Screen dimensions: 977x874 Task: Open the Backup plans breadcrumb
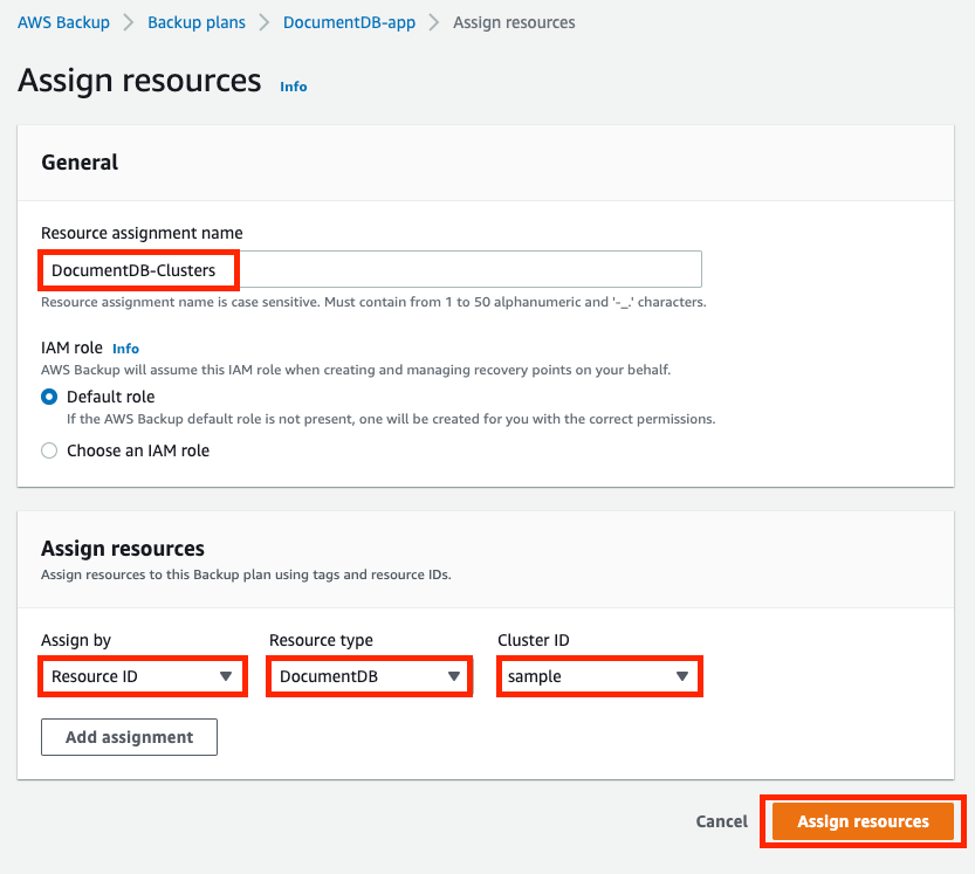[x=196, y=22]
